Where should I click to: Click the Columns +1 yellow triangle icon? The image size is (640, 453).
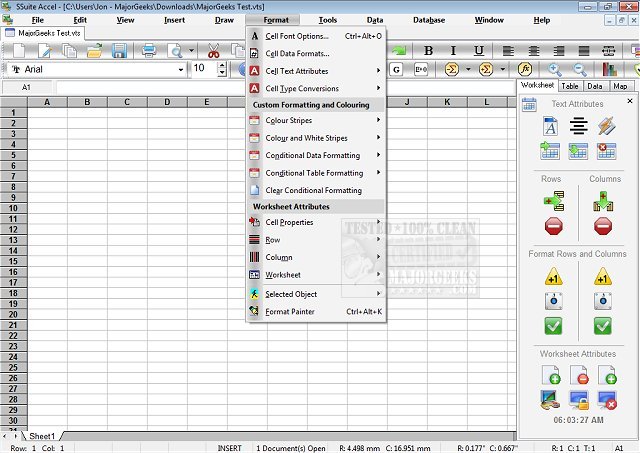click(x=603, y=277)
